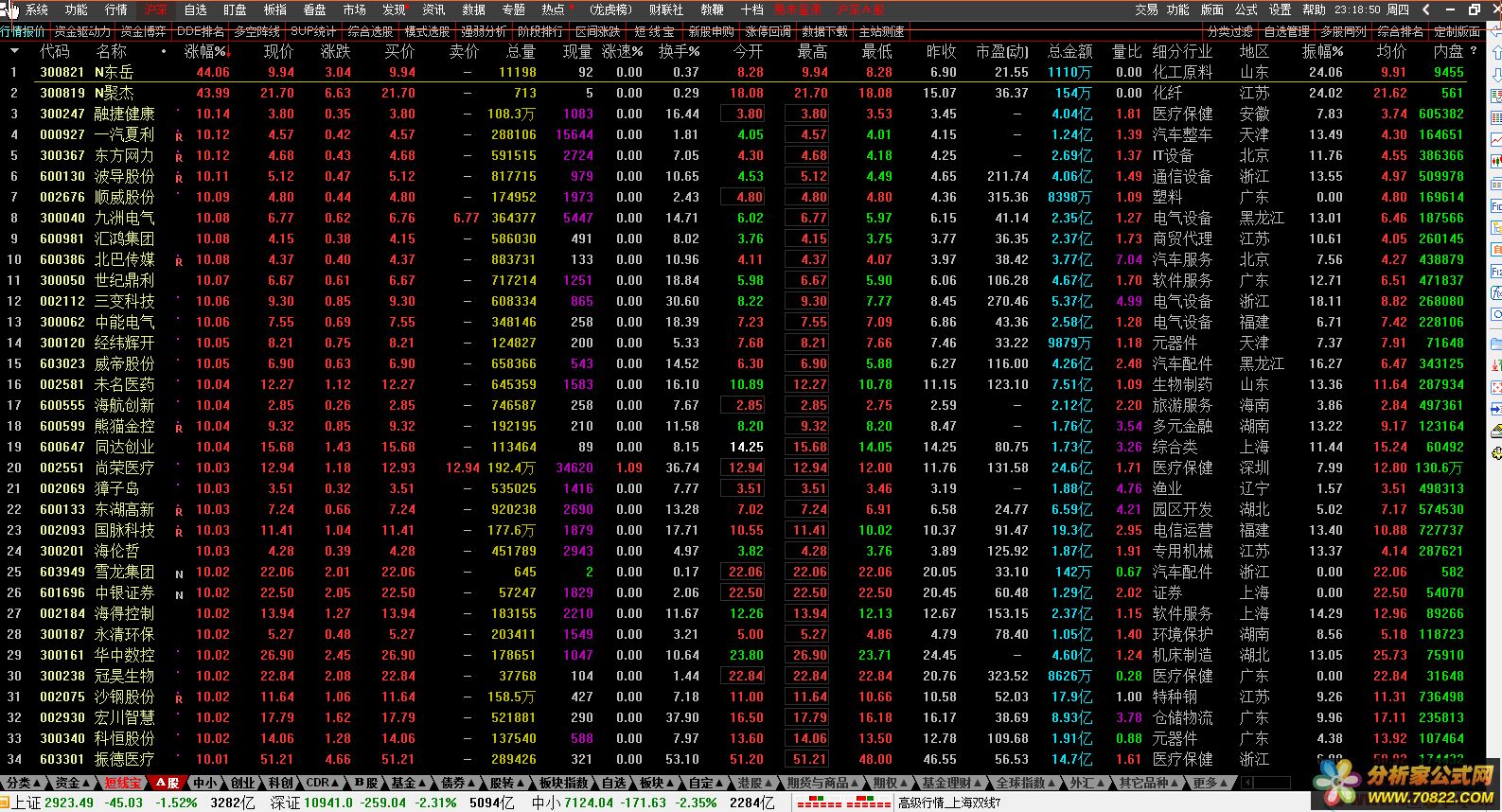The height and width of the screenshot is (812, 1502).
Task: Open the line chart icon in right sidebar
Action: [x=1496, y=139]
